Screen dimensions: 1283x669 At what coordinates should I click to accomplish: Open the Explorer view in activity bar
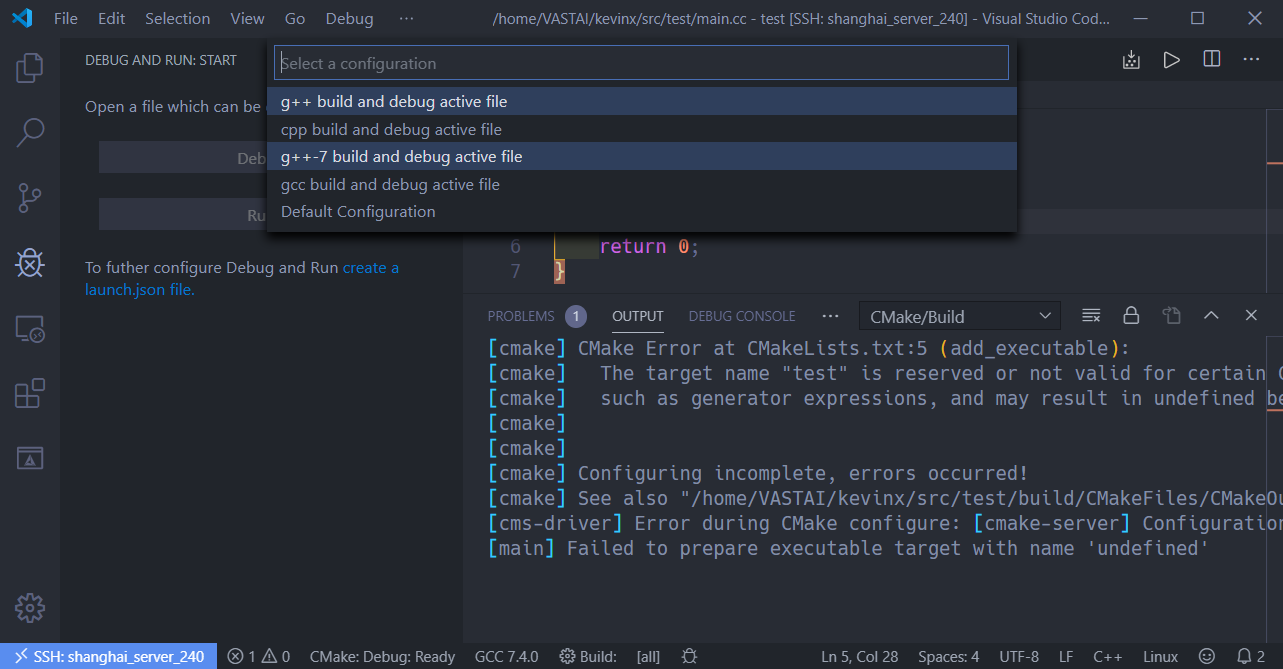click(30, 68)
